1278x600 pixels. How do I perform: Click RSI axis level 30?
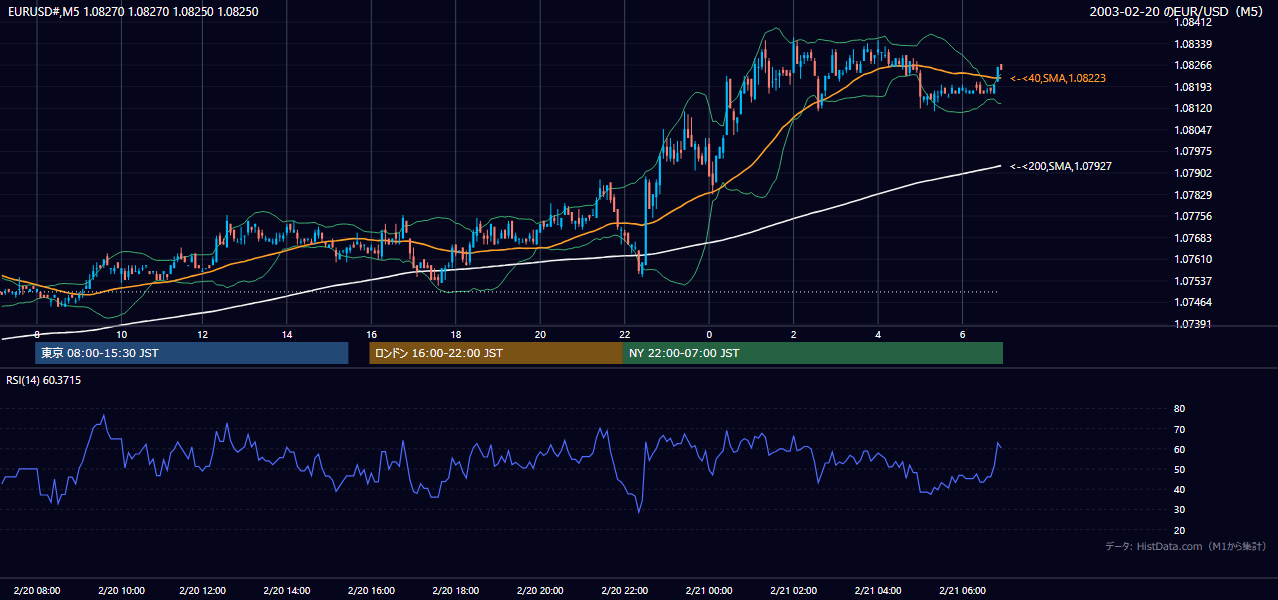click(1179, 510)
